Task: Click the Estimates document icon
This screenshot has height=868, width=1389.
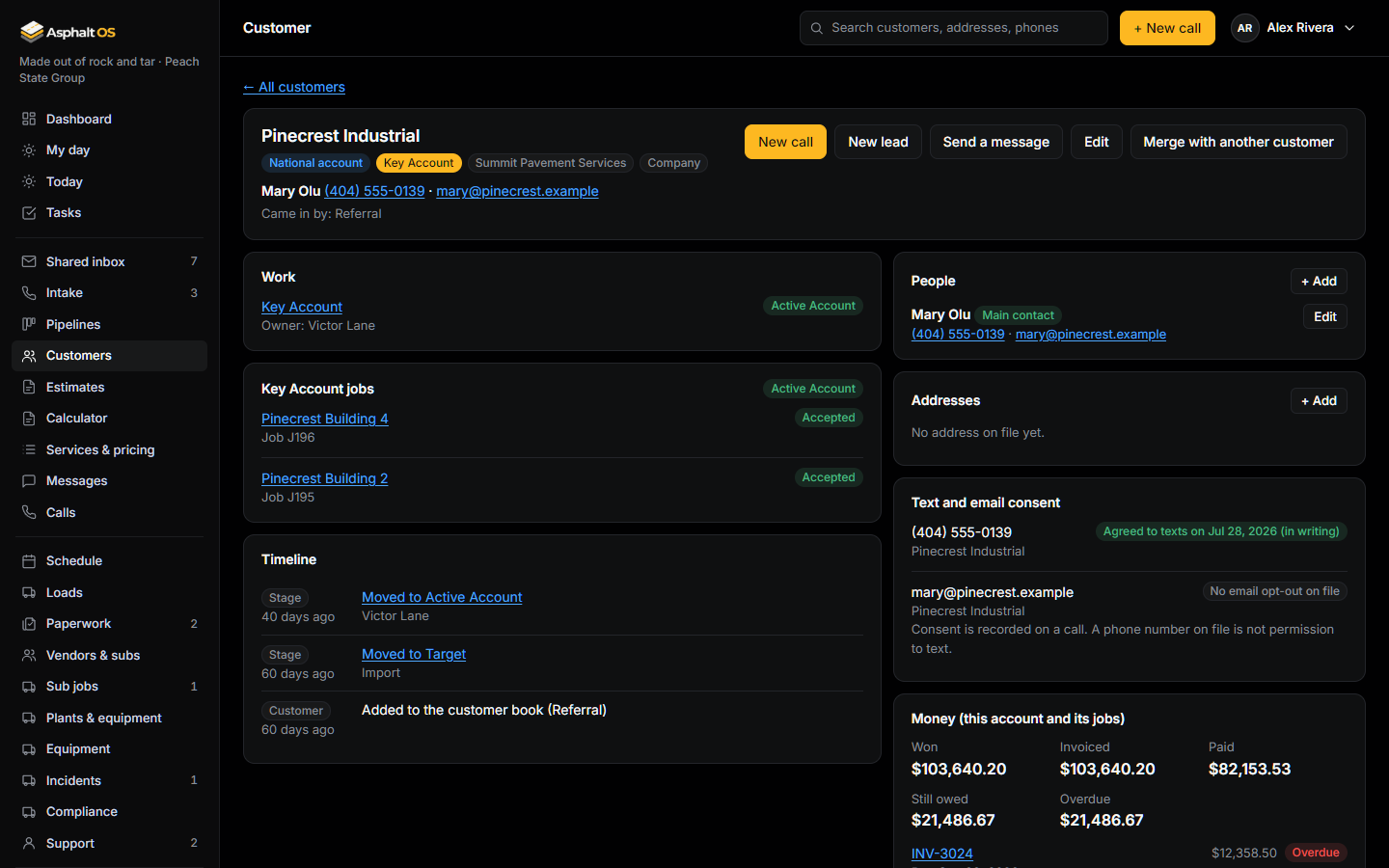Action: [x=29, y=387]
